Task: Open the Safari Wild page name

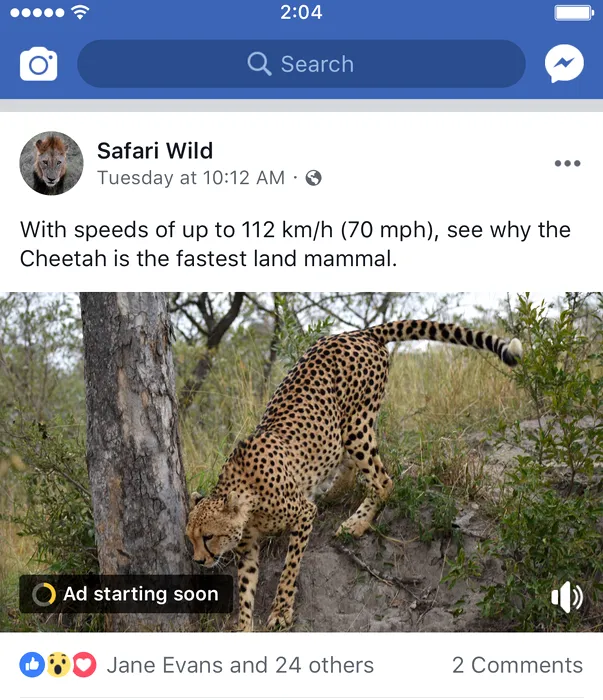Action: point(155,151)
